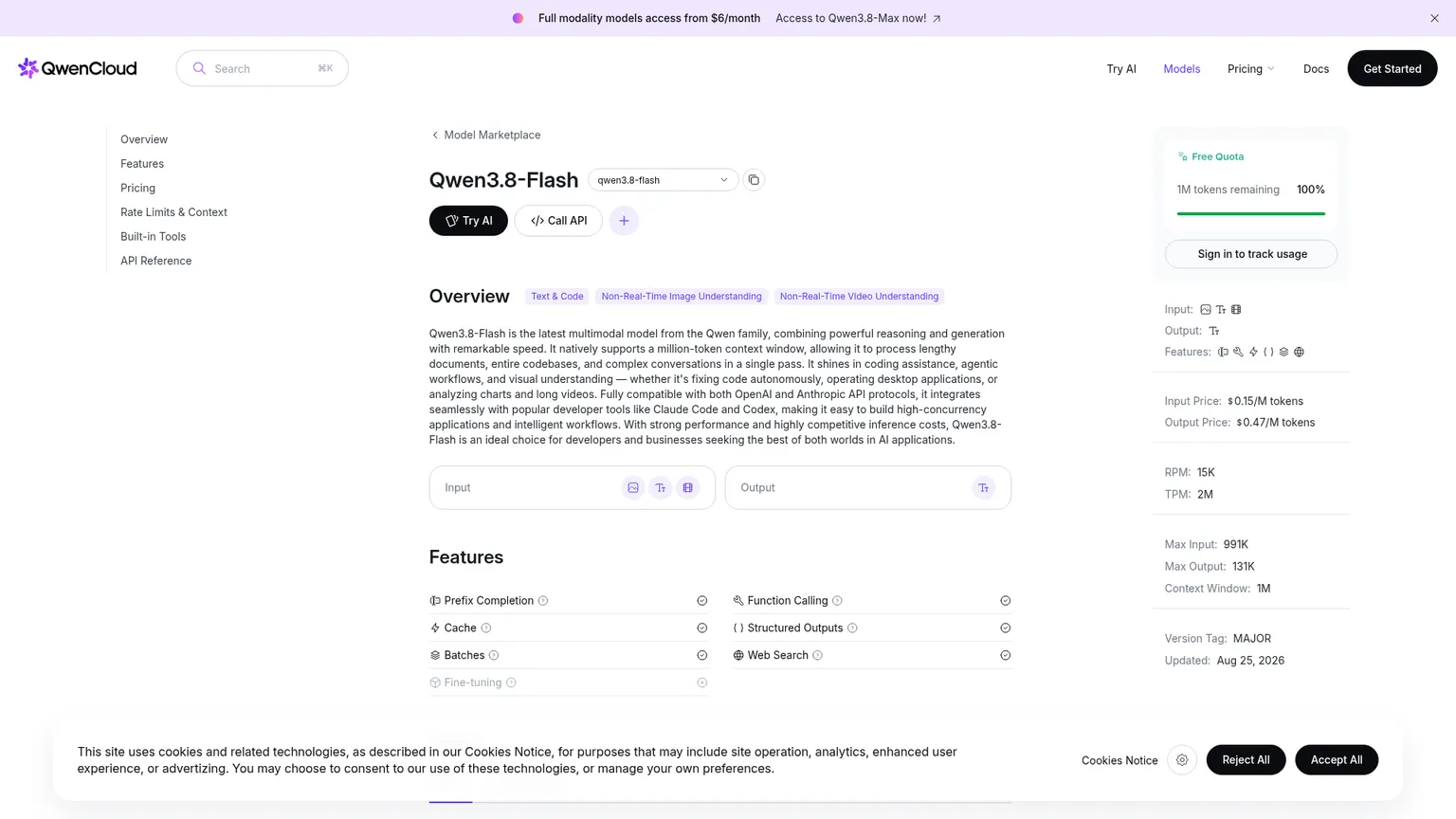Show info for Structured Outputs
The width and height of the screenshot is (1456, 819).
click(x=852, y=628)
